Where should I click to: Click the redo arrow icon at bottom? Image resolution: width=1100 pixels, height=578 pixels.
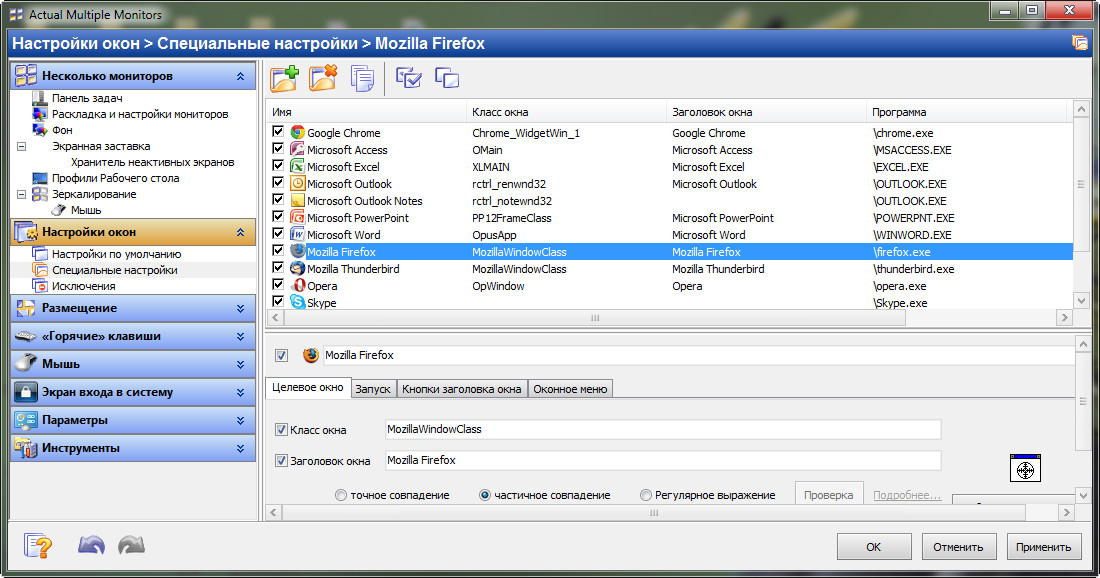[x=131, y=545]
